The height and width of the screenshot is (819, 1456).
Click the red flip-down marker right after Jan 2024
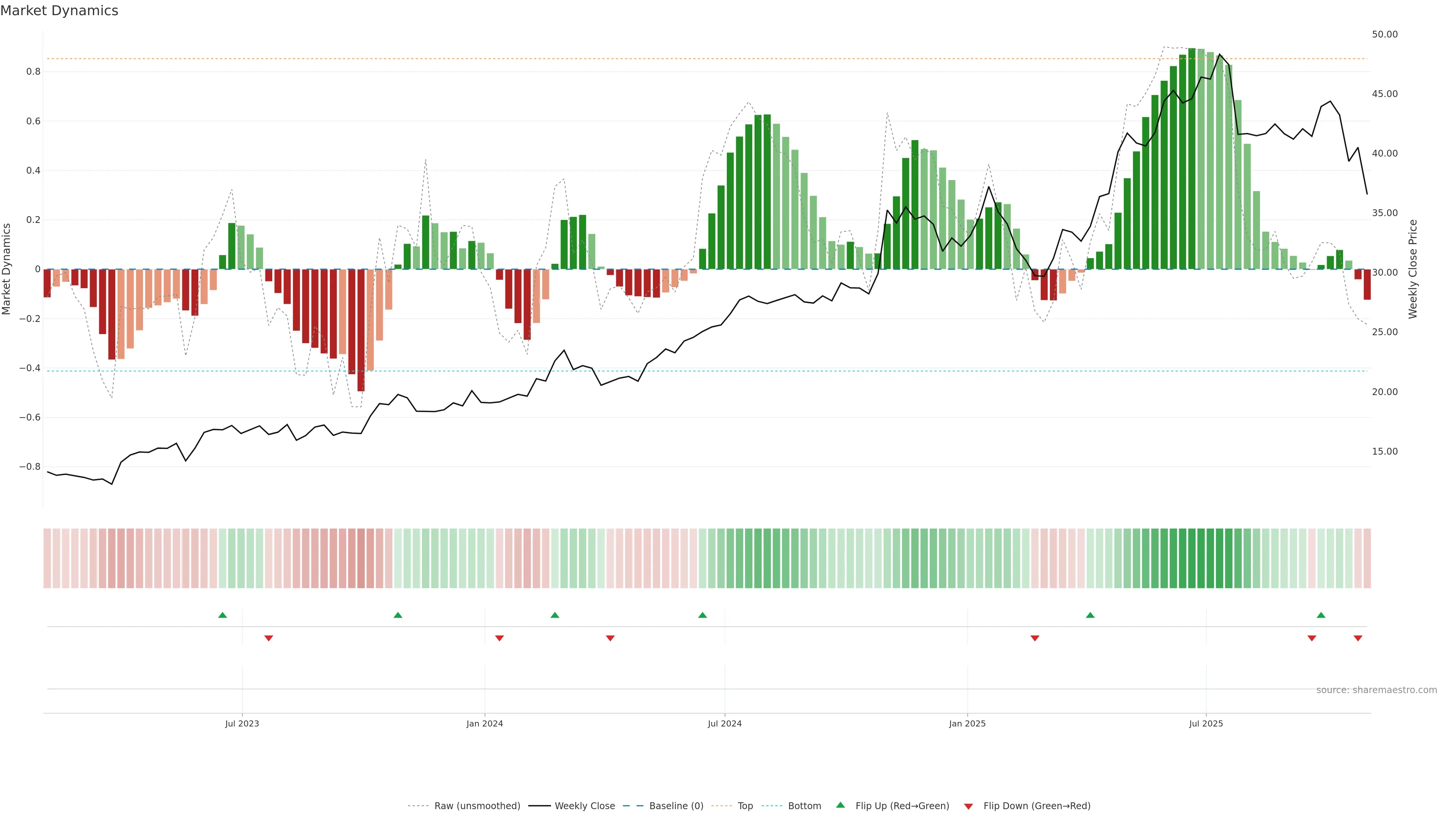click(x=499, y=638)
